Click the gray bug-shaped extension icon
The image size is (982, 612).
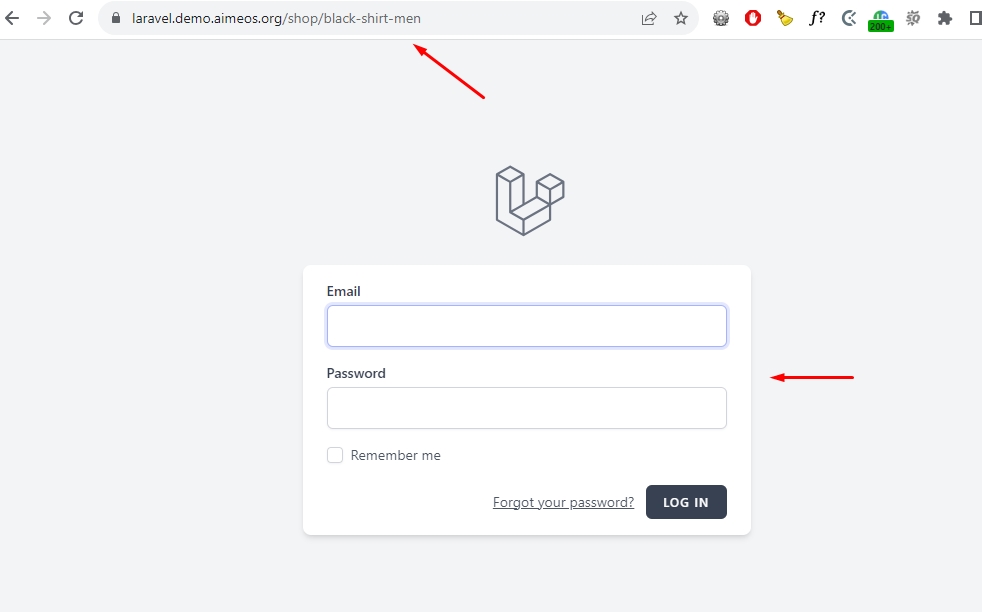pos(912,19)
